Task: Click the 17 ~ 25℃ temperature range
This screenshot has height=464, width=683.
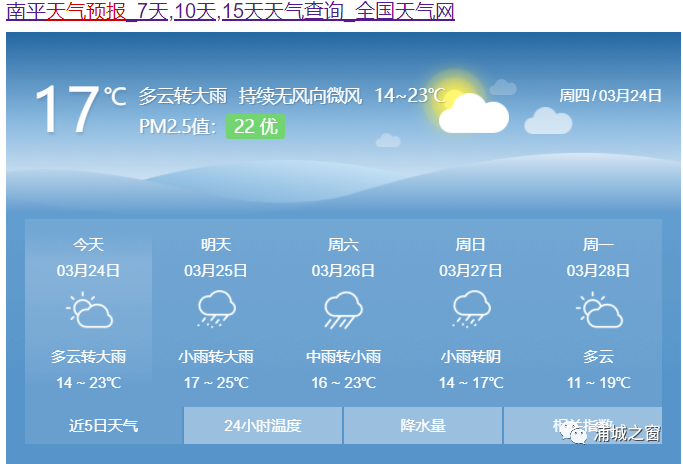Action: click(216, 383)
